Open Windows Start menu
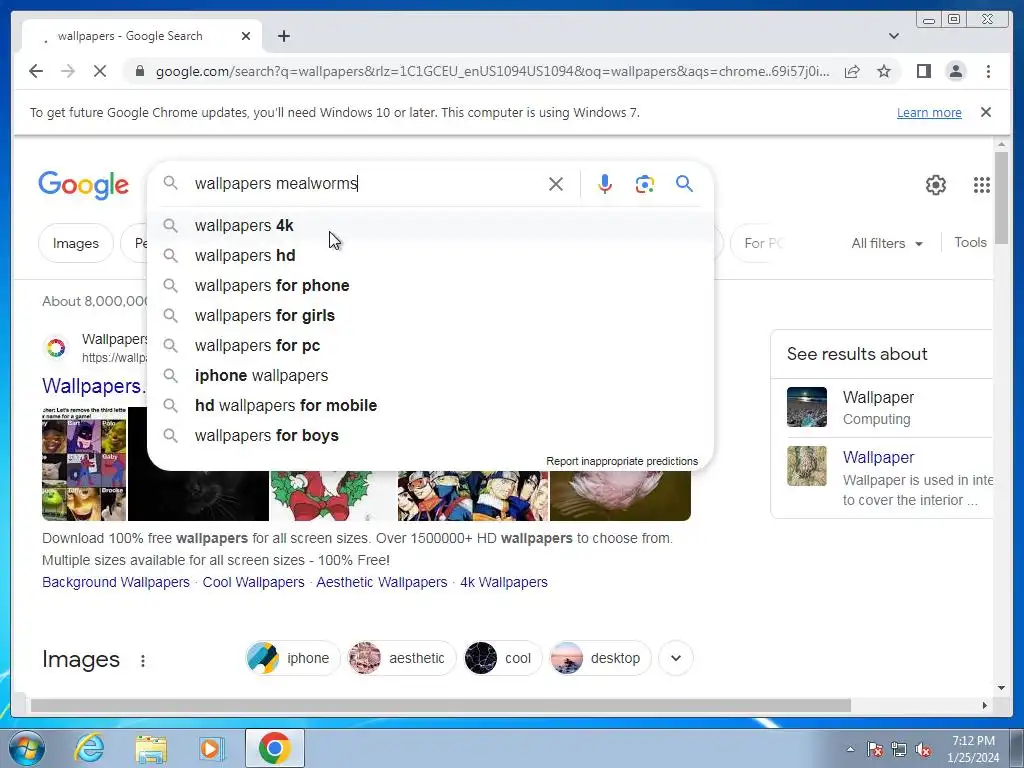 pos(26,748)
